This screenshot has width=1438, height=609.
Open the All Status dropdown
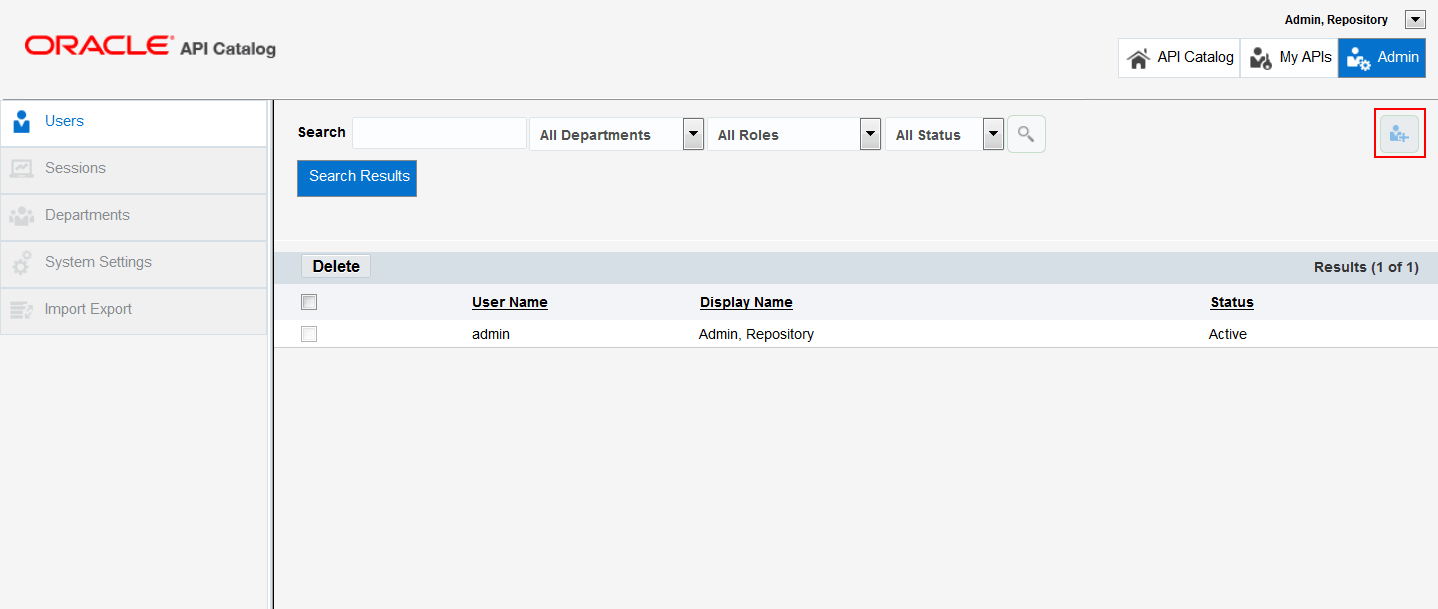pyautogui.click(x=992, y=133)
